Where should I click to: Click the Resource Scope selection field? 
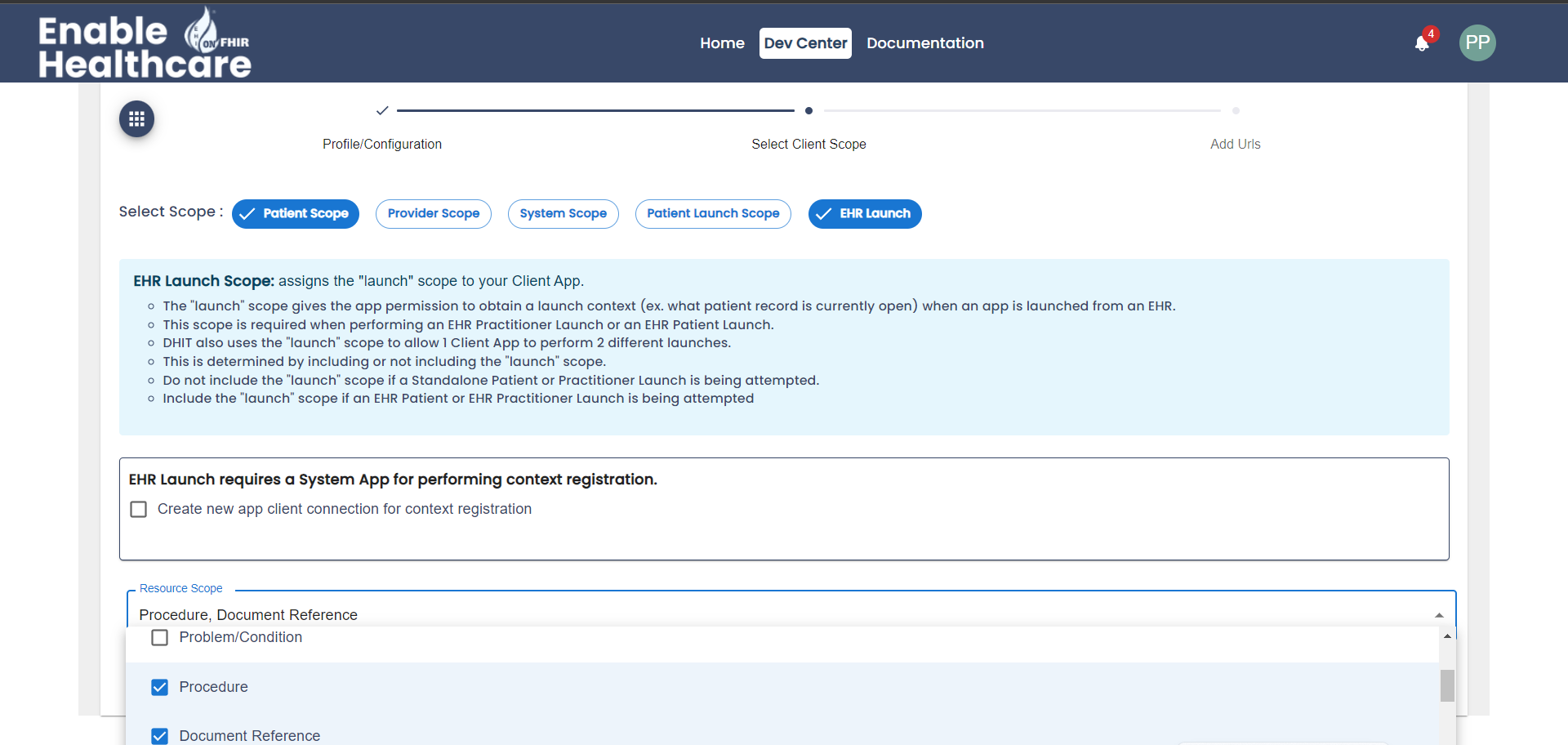tap(735, 614)
